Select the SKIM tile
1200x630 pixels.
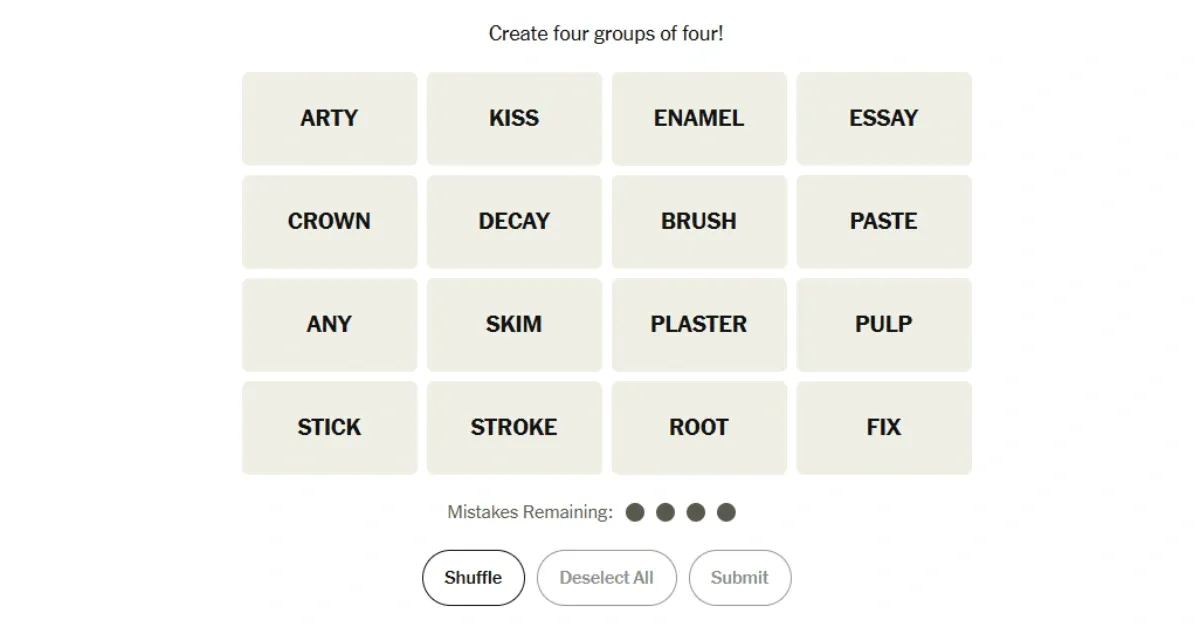(x=514, y=324)
